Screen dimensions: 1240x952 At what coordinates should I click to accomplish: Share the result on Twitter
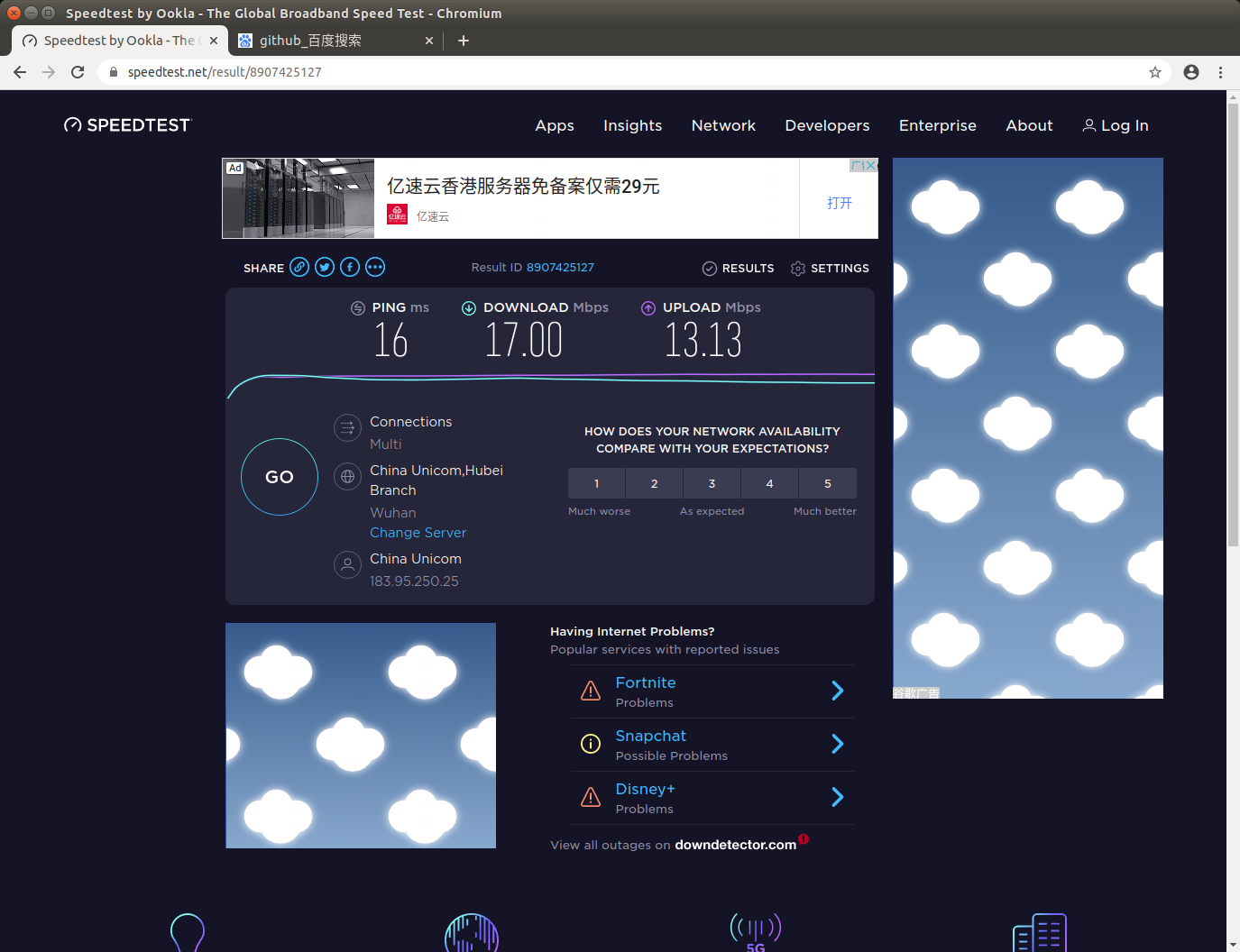[x=325, y=267]
